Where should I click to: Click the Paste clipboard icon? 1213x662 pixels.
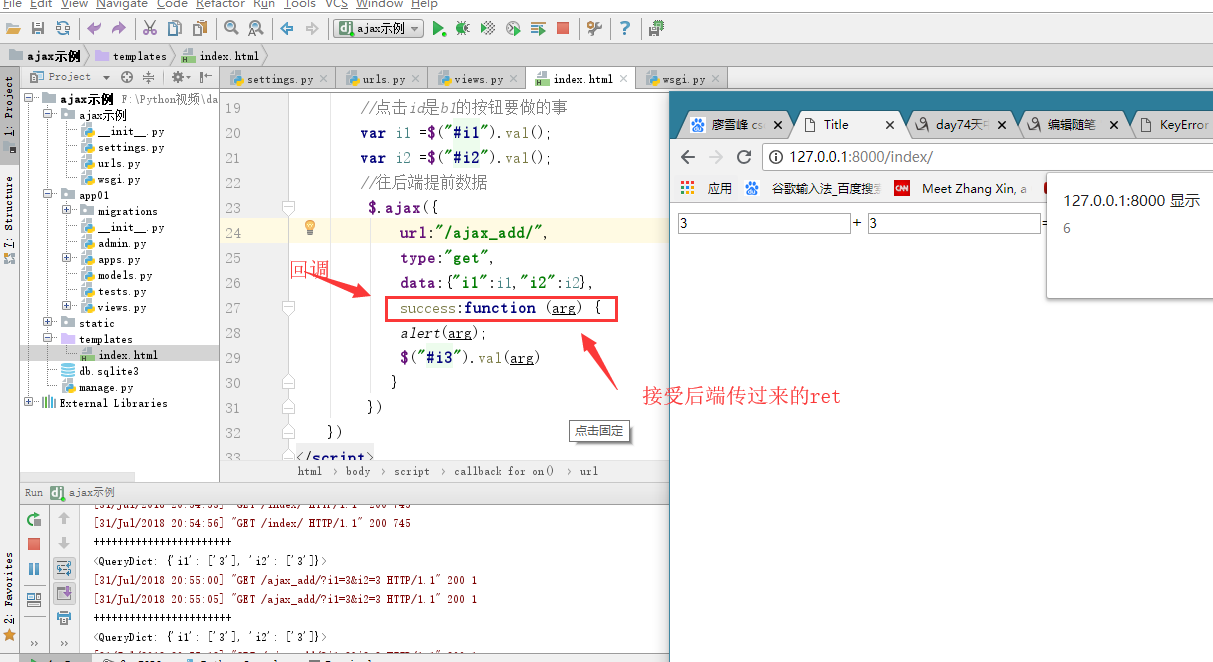pos(200,28)
